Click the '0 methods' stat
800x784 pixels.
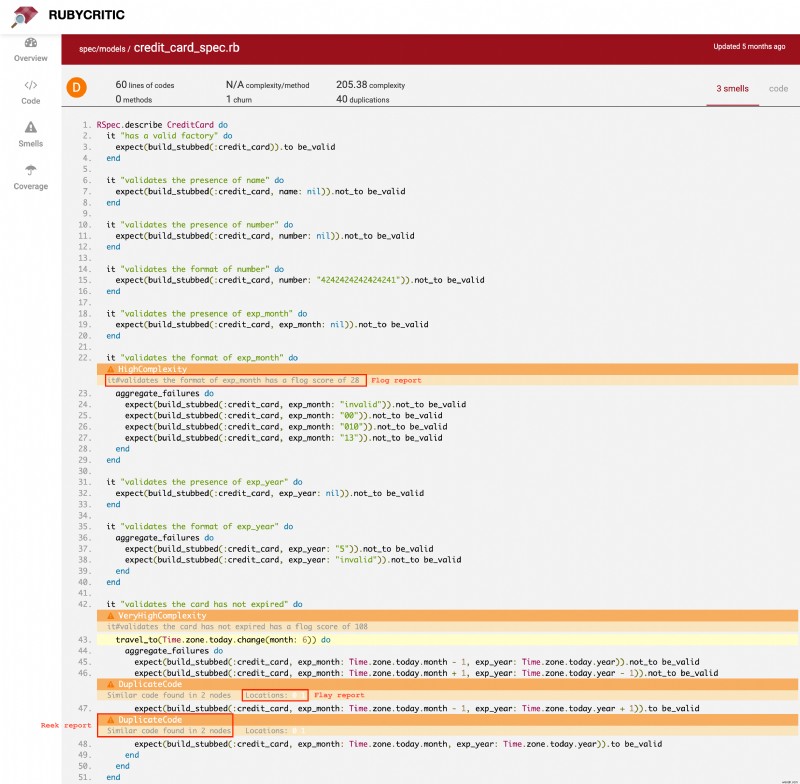click(x=134, y=99)
